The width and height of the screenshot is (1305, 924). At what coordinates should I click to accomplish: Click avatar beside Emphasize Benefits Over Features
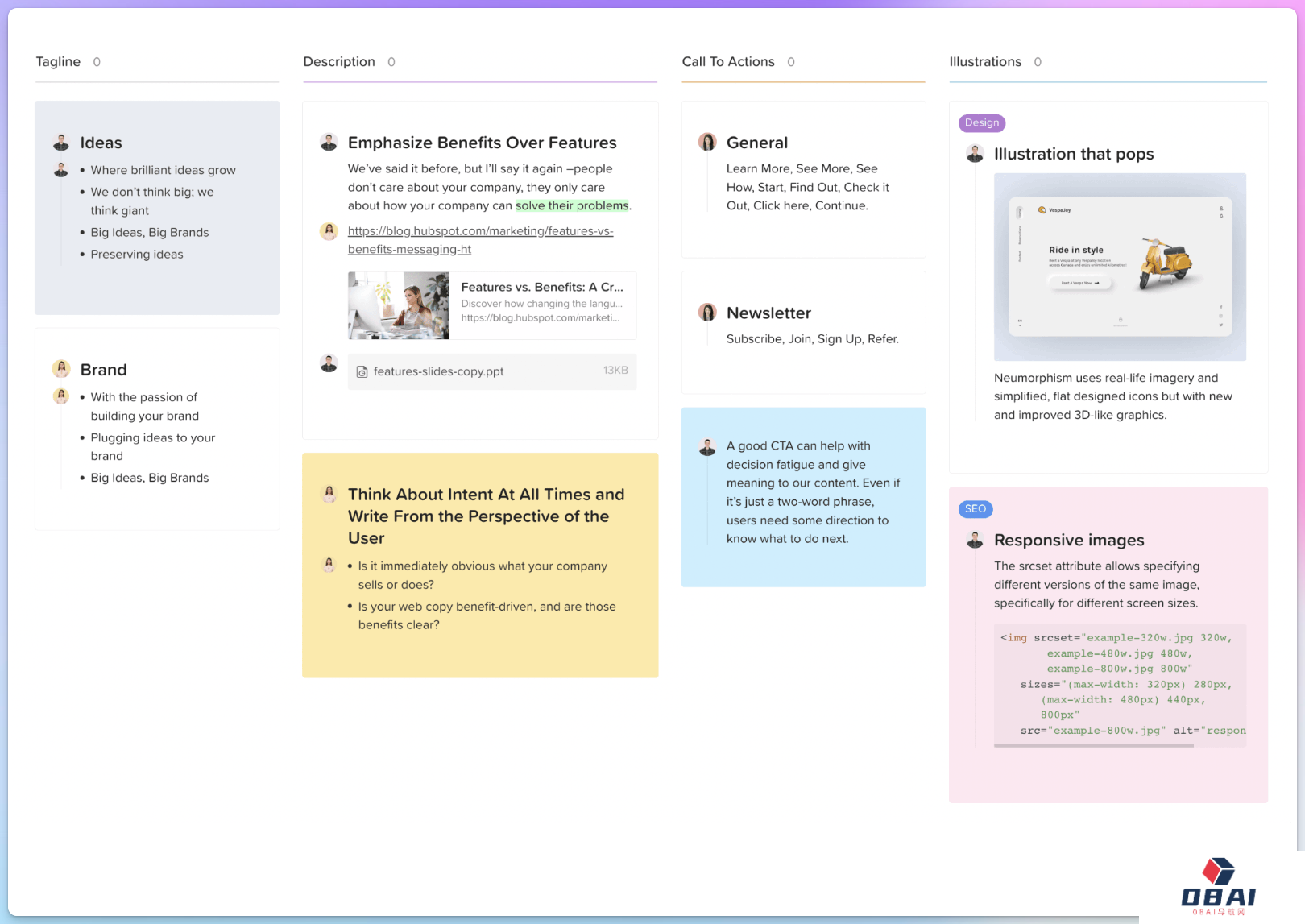[x=329, y=143]
